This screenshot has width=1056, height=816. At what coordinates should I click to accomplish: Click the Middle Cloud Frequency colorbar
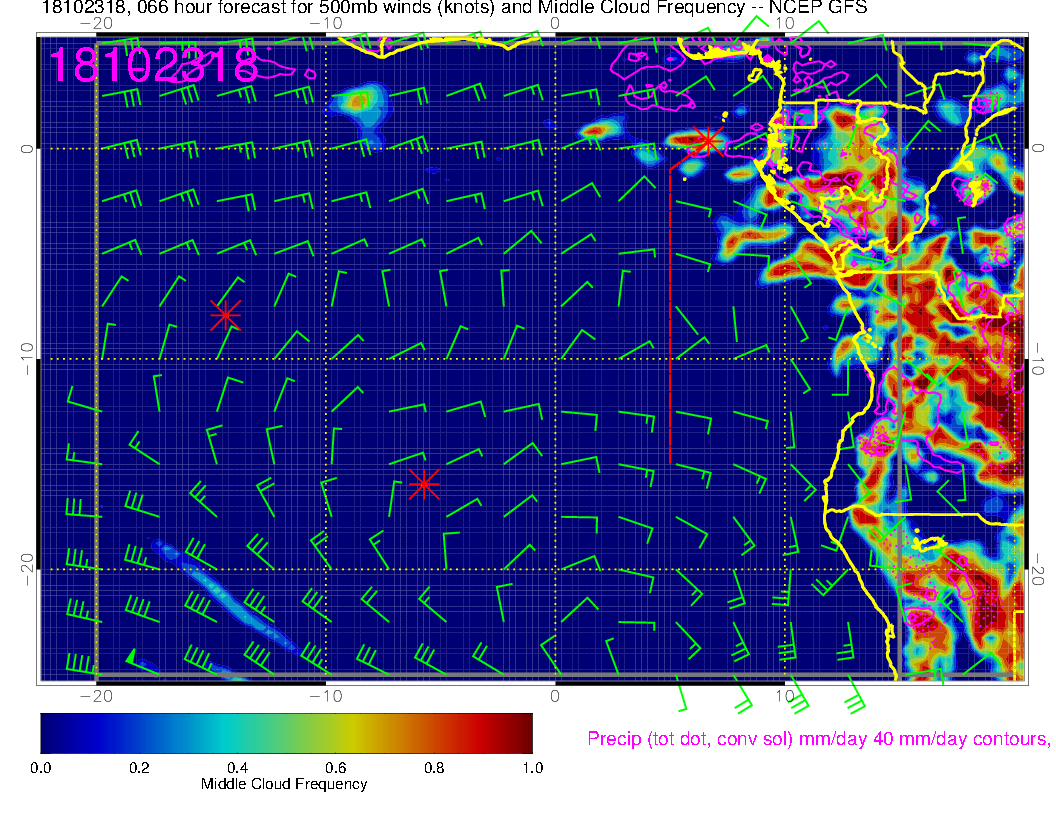tap(286, 733)
